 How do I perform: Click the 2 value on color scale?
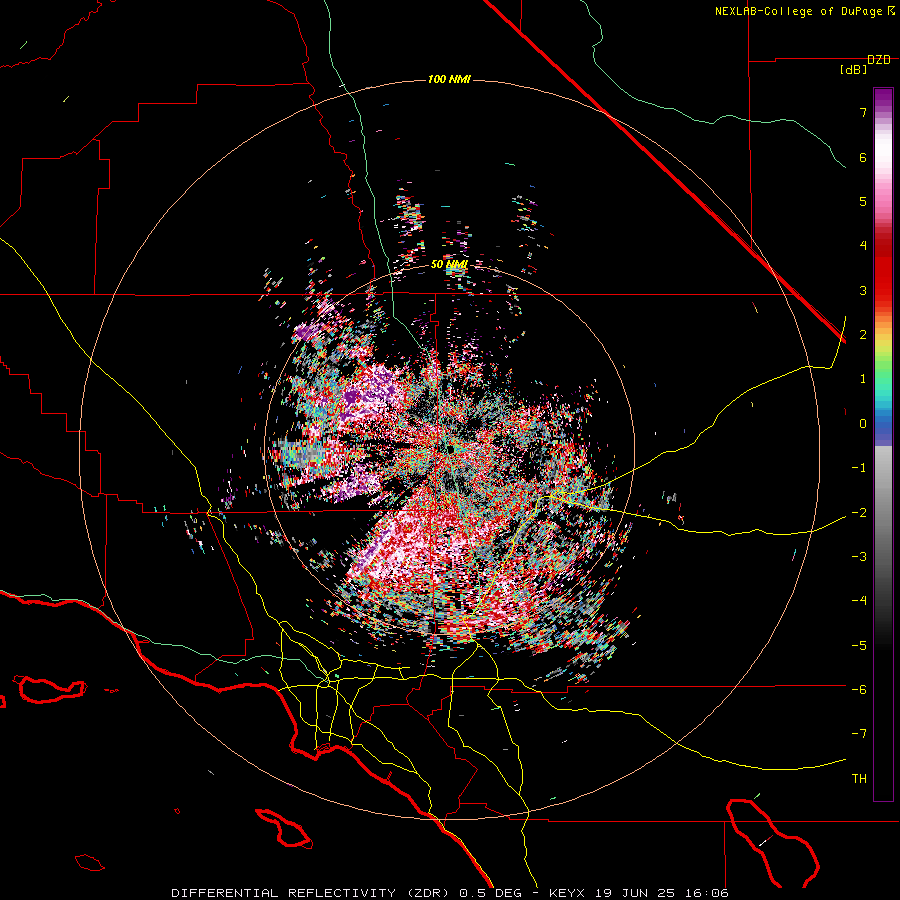point(863,335)
